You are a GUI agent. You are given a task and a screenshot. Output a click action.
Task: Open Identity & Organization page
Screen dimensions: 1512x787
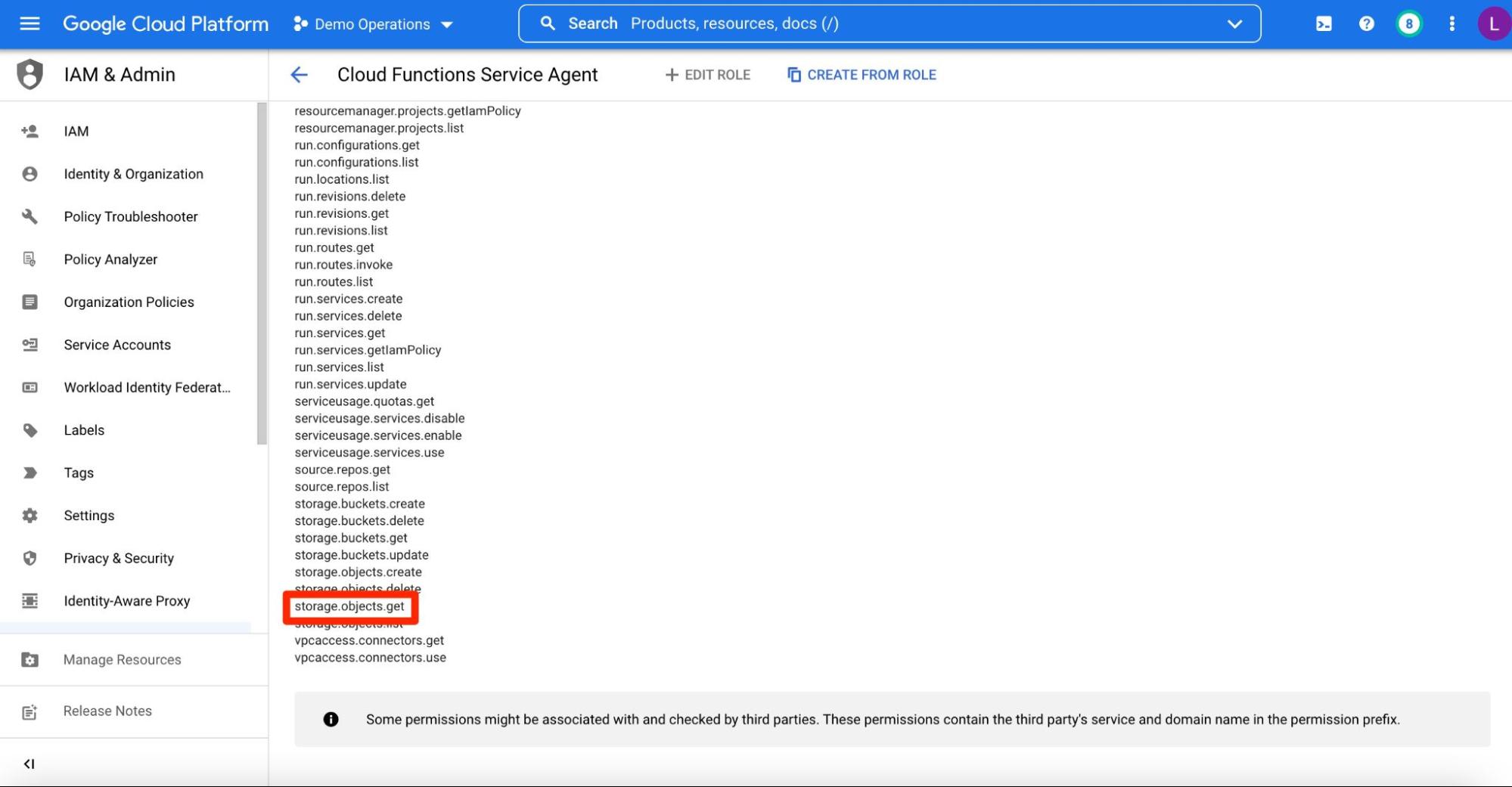click(x=134, y=174)
